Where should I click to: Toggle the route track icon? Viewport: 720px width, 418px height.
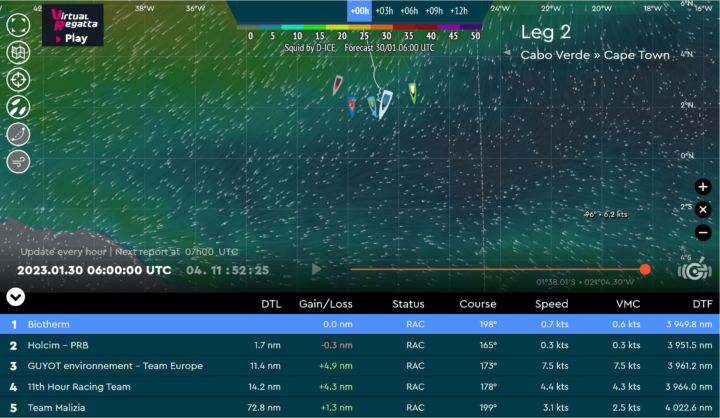coord(18,135)
